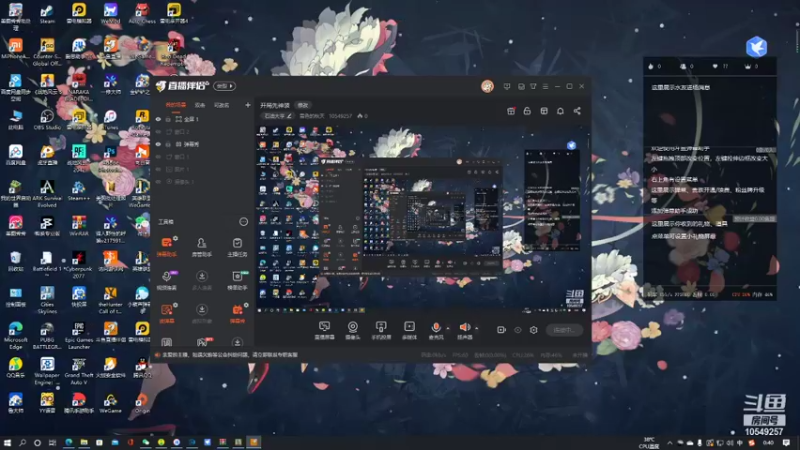Screen dimensions: 800x450
Task: Open the OBS Studio desktop shortcut
Action: click(47, 119)
